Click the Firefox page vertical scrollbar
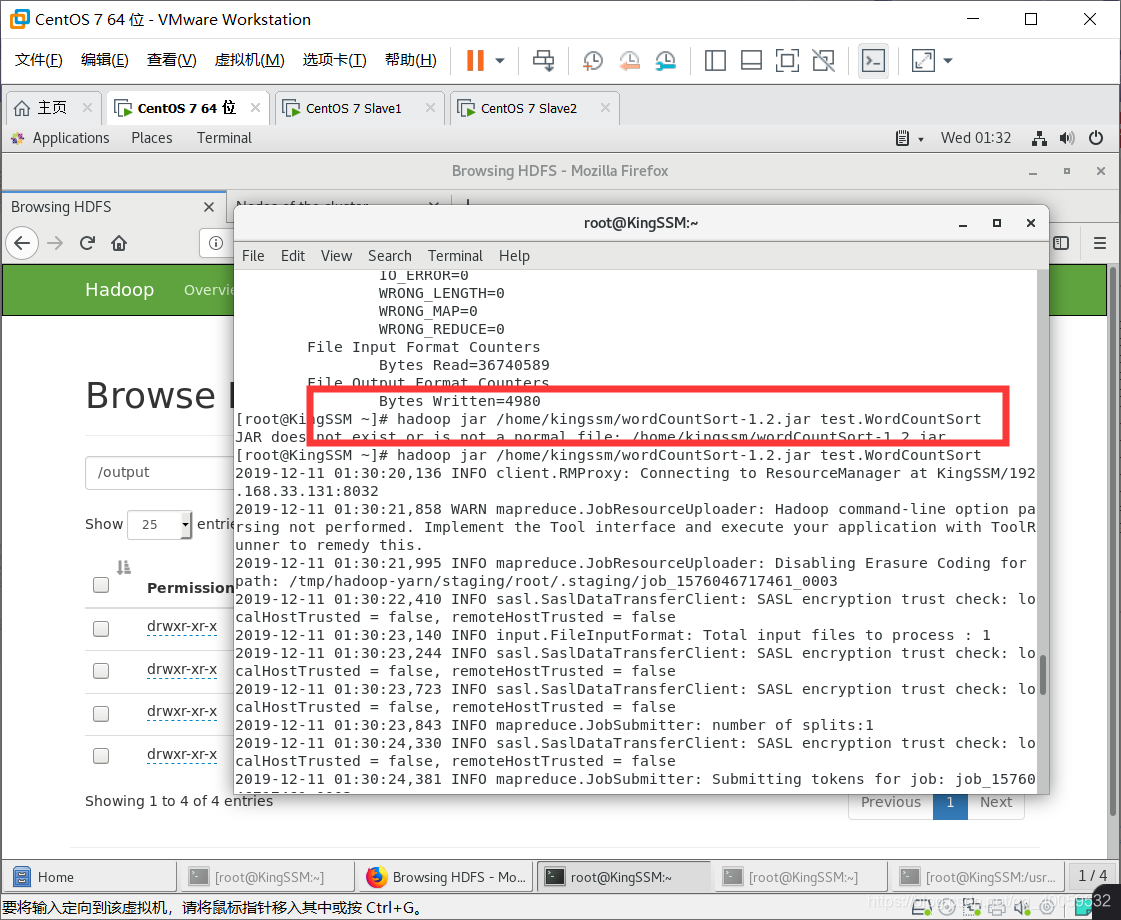This screenshot has height=920, width=1121. coord(1112,540)
